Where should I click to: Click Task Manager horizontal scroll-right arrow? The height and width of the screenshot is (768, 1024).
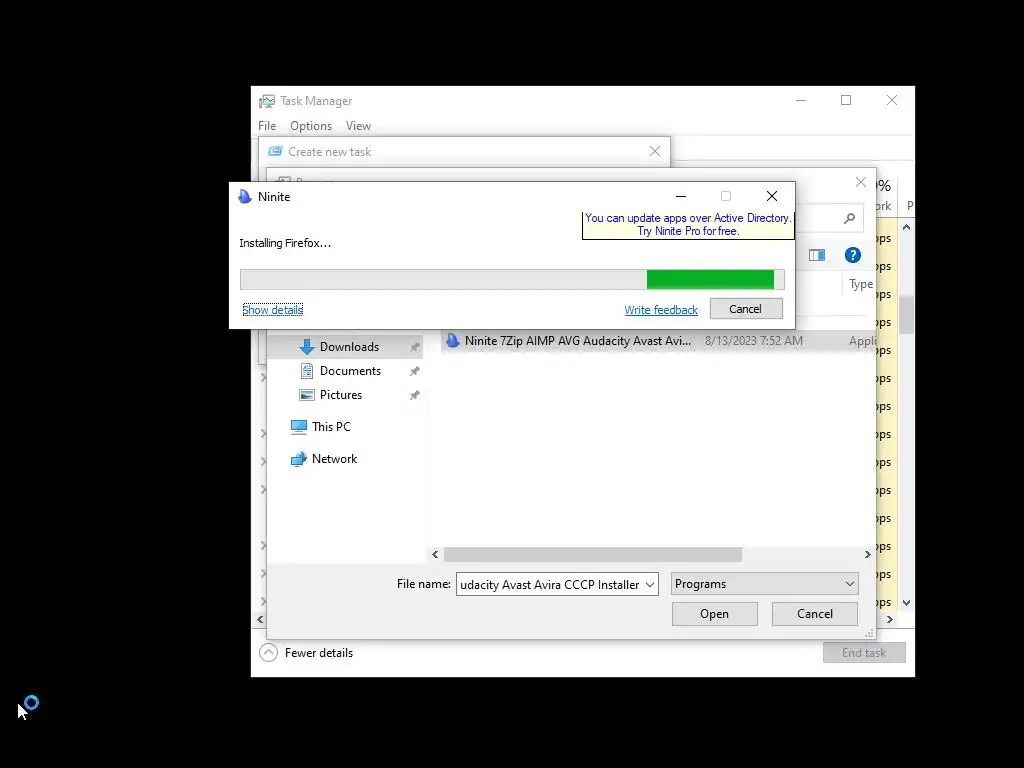[889, 619]
